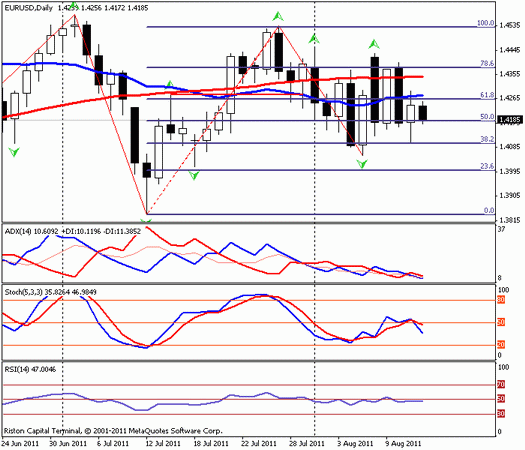Click the 80 level label on the Stoch scale
The image size is (525, 450).
[501, 300]
